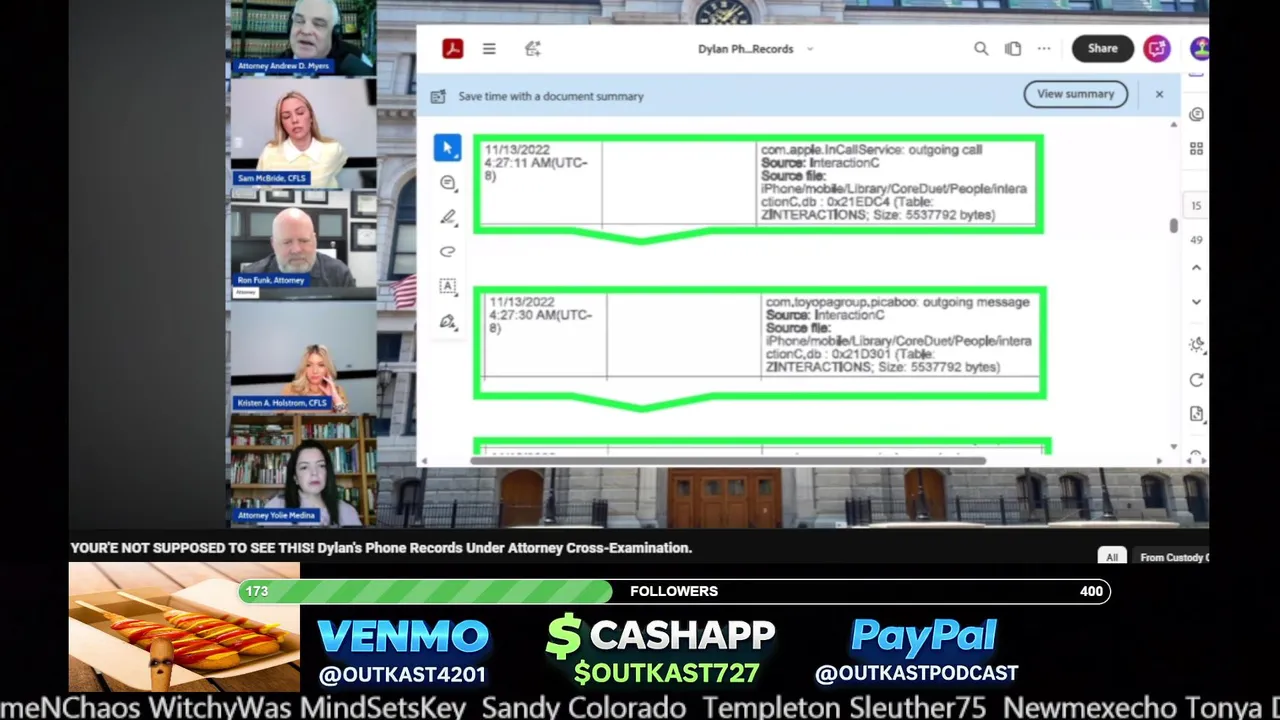The height and width of the screenshot is (720, 1280).
Task: Click the vertical scrollbar down arrow
Action: [1174, 447]
